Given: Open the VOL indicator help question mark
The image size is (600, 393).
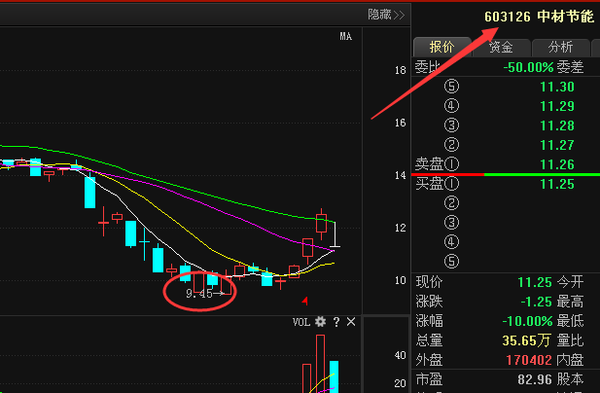Looking at the screenshot, I should point(336,322).
